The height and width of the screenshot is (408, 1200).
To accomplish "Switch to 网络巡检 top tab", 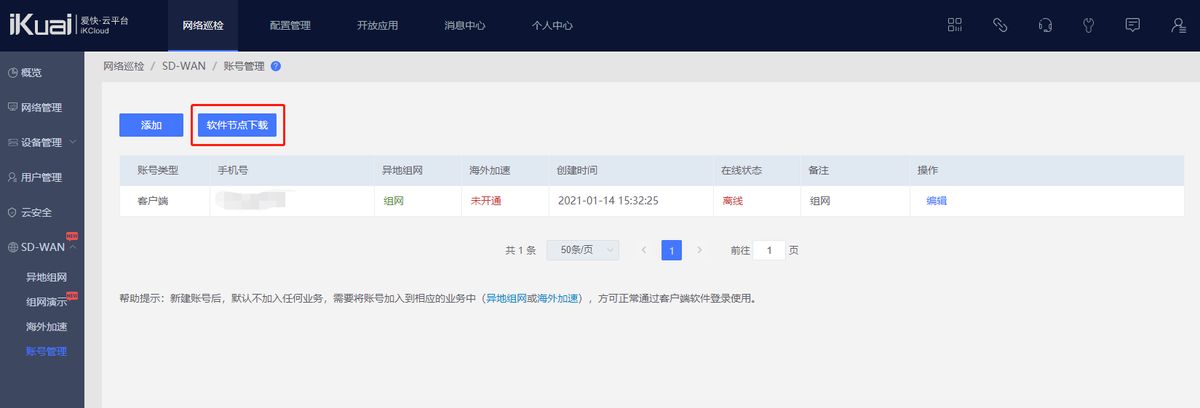I will (203, 25).
